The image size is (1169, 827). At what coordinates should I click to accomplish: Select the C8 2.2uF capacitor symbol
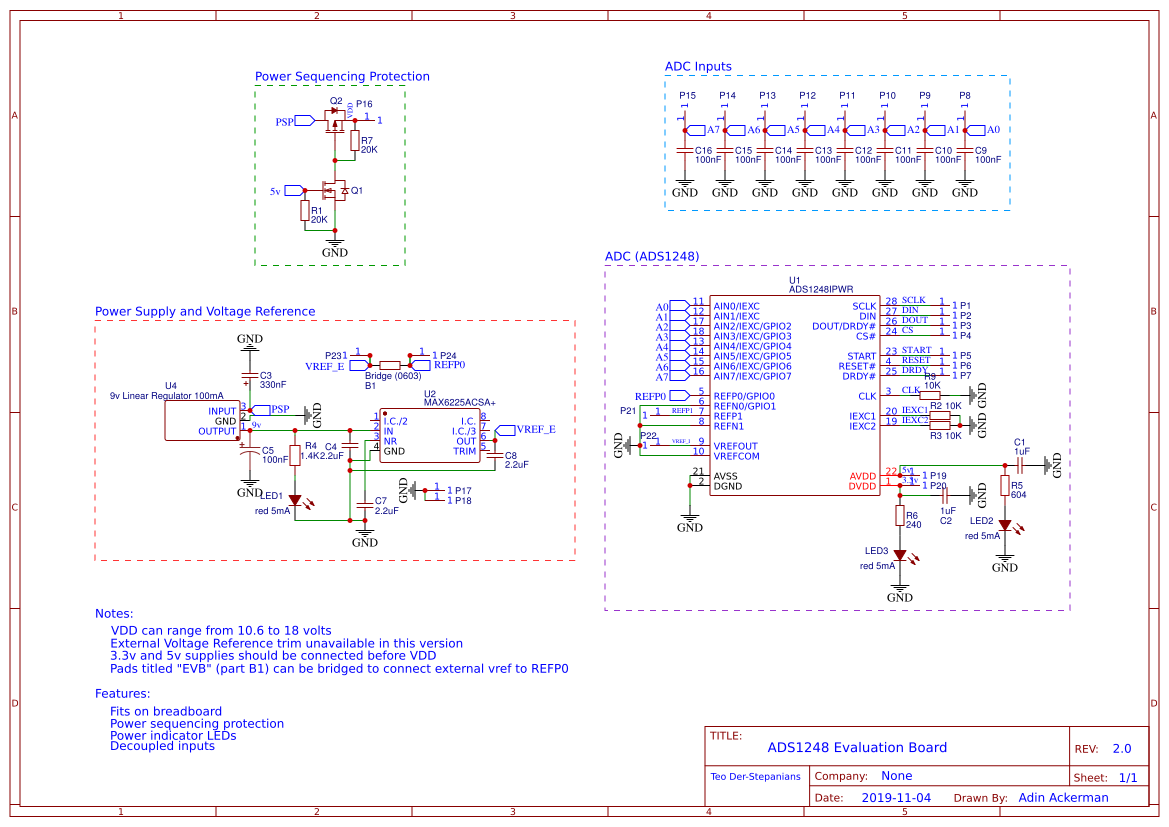point(494,456)
